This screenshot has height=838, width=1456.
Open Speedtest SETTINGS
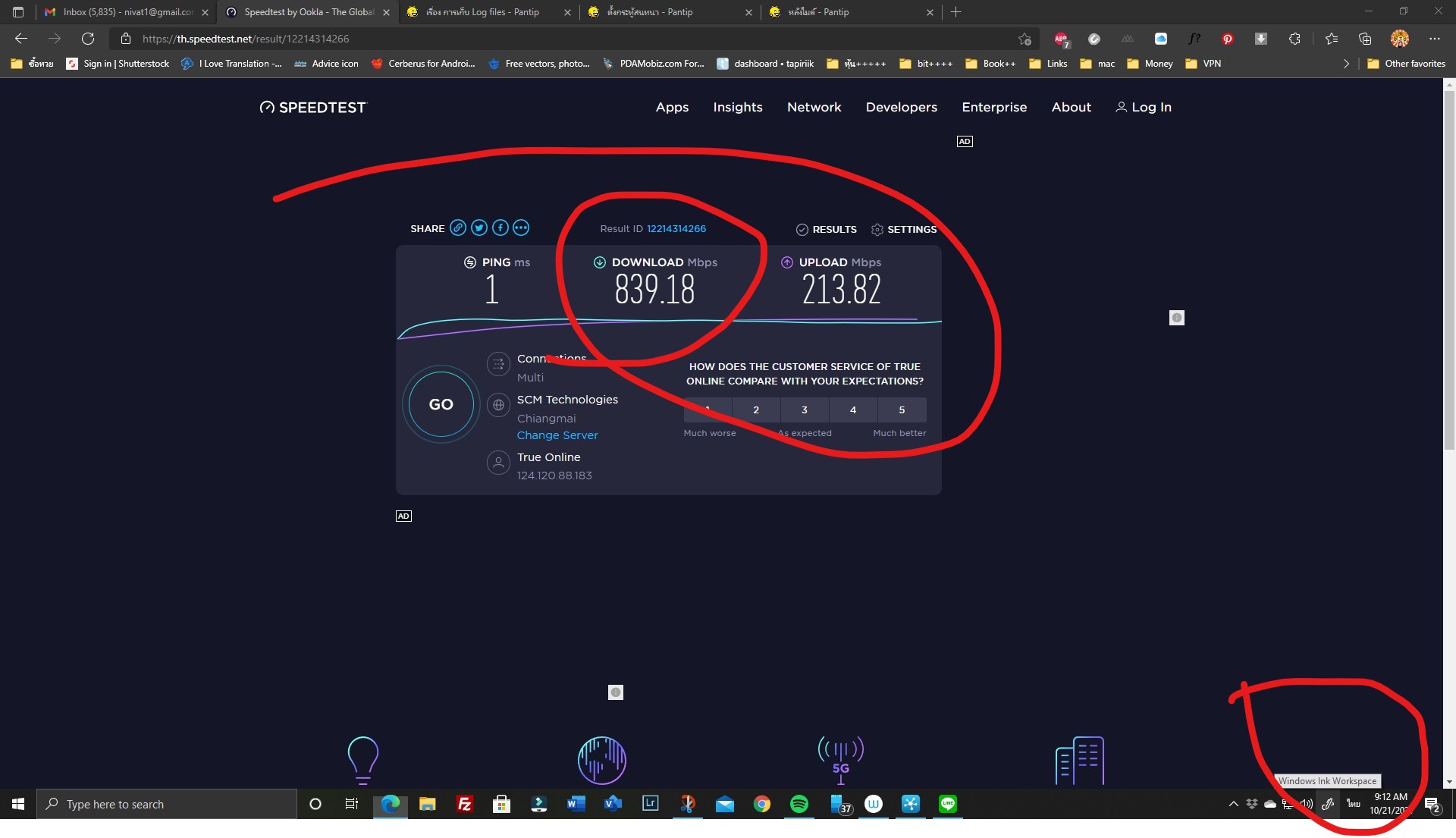point(904,229)
